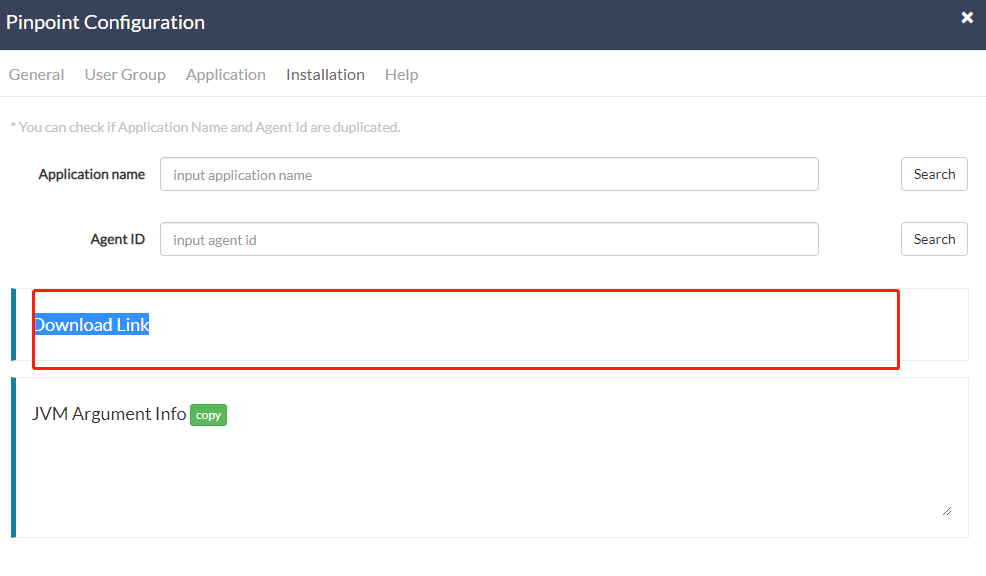Open the User Group tab
Viewport: 986px width, 576px height.
click(x=125, y=75)
